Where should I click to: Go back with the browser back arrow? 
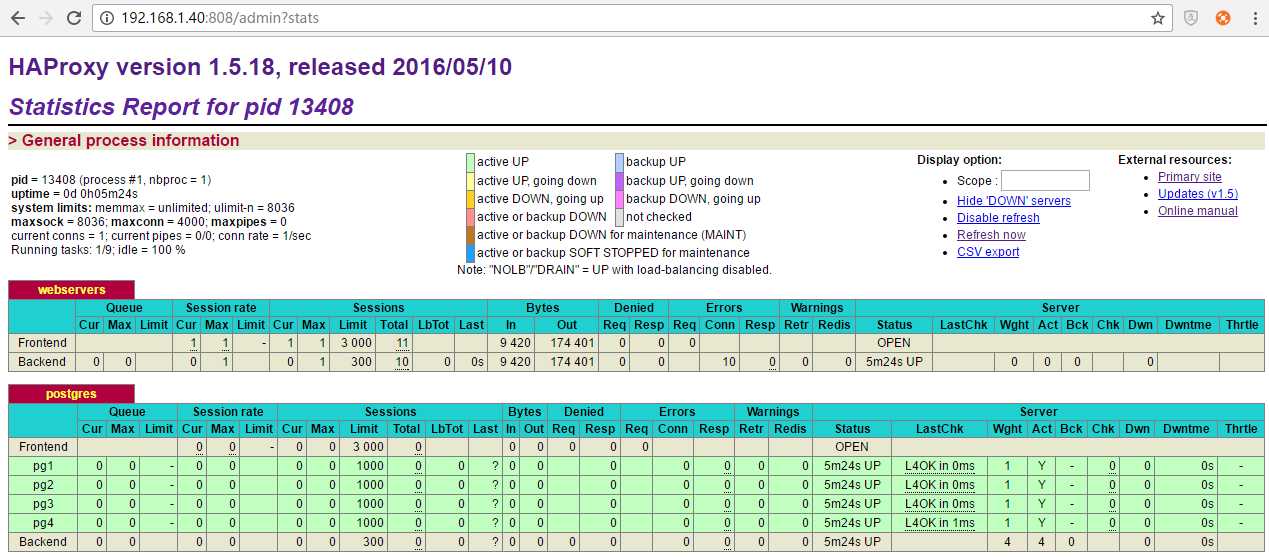pos(17,18)
